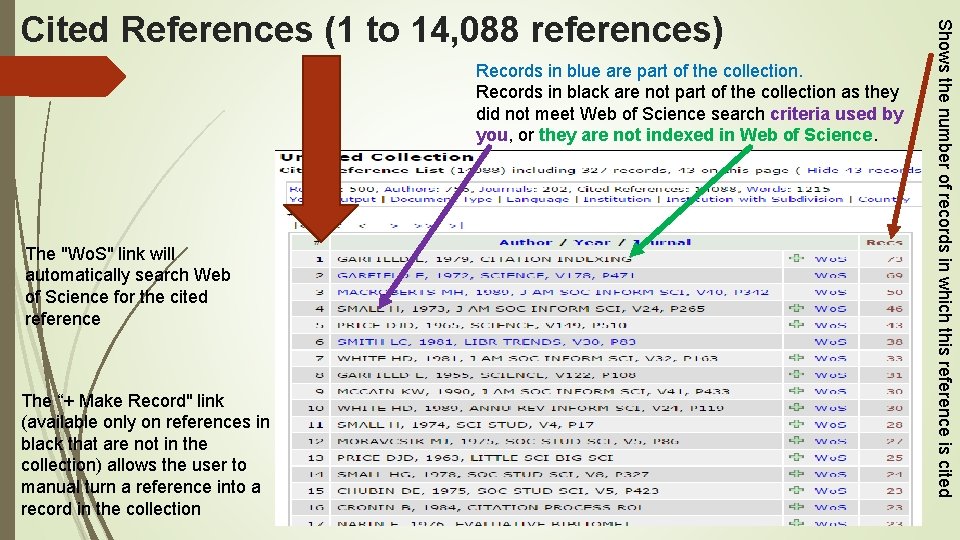Click Make Record plus icon for Chubin 1975

click(x=797, y=490)
